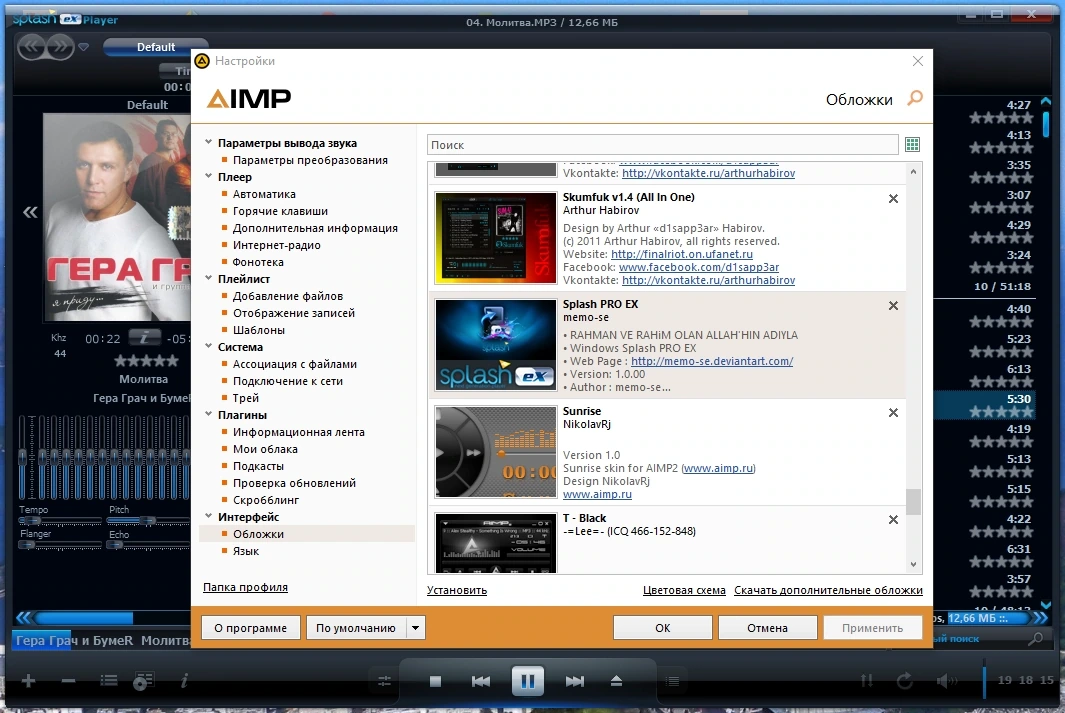Click the shuffle arrows icon in bottom bar
Viewport: 1065px width, 713px height.
867,680
